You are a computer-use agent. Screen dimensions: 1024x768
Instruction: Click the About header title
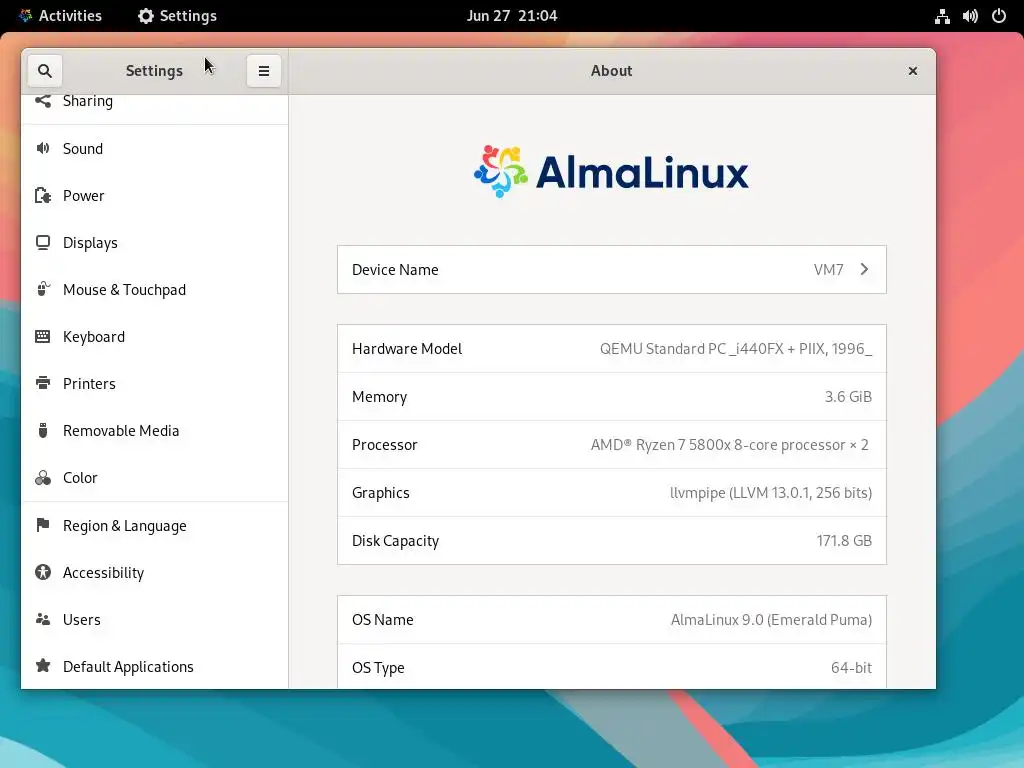tap(611, 71)
